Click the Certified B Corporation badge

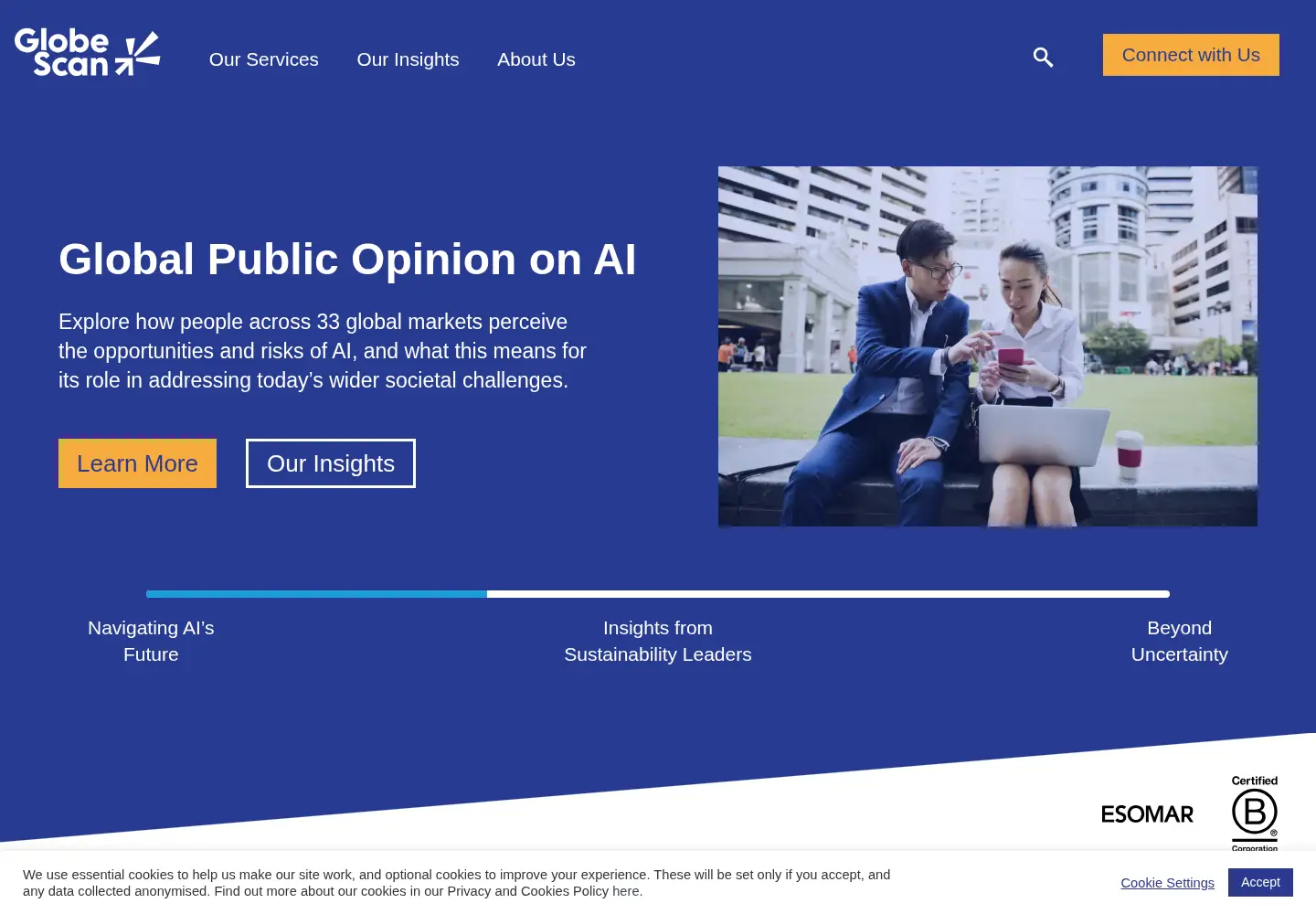pos(1255,813)
